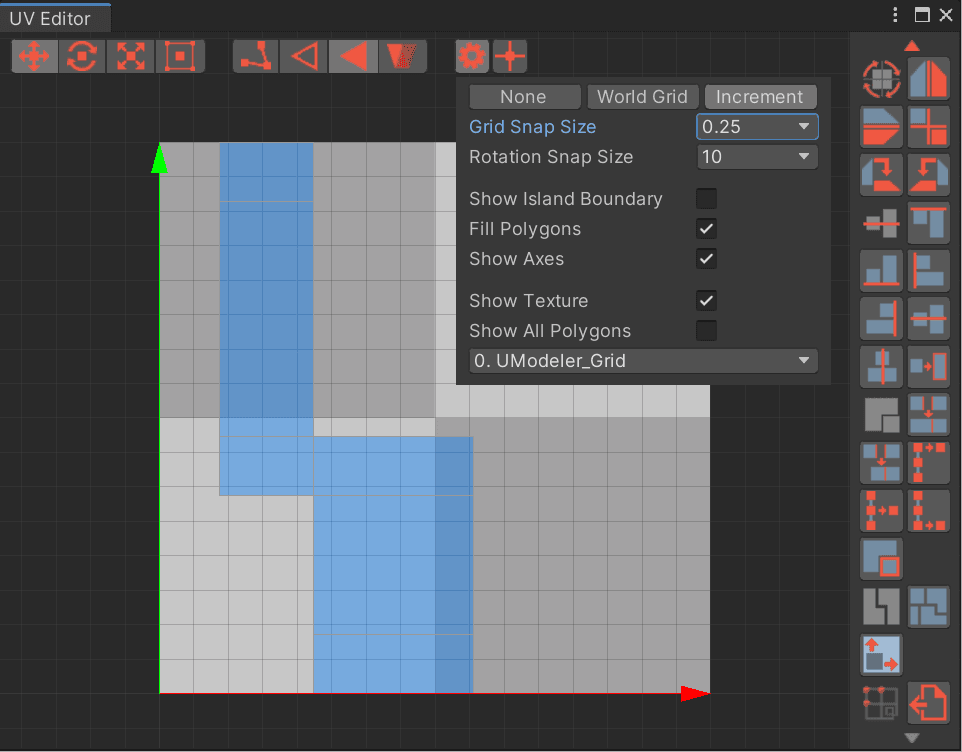Activate the Rect transform tool
Screen dimensions: 962x752
click(x=178, y=57)
